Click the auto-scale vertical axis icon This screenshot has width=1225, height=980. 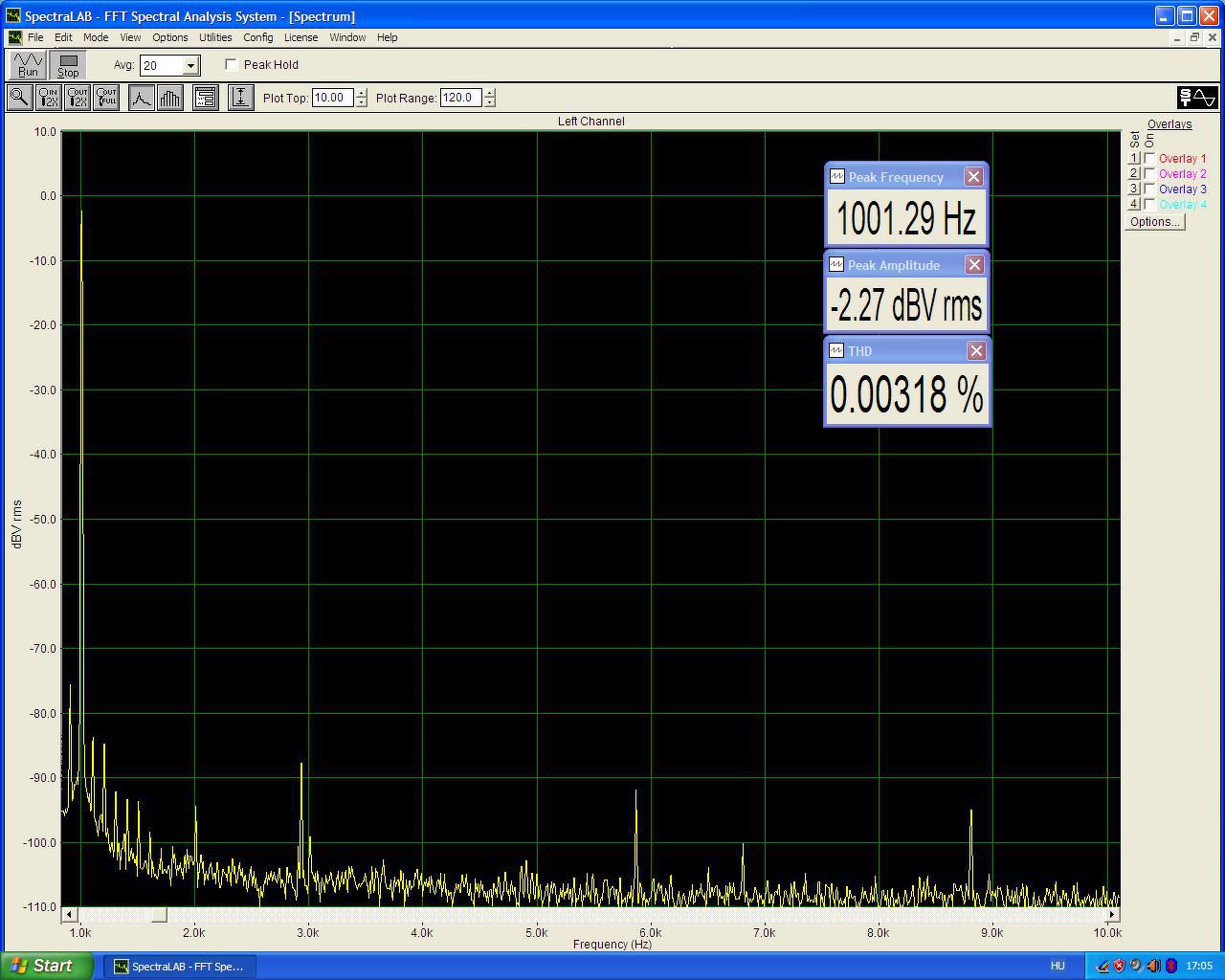click(x=240, y=98)
